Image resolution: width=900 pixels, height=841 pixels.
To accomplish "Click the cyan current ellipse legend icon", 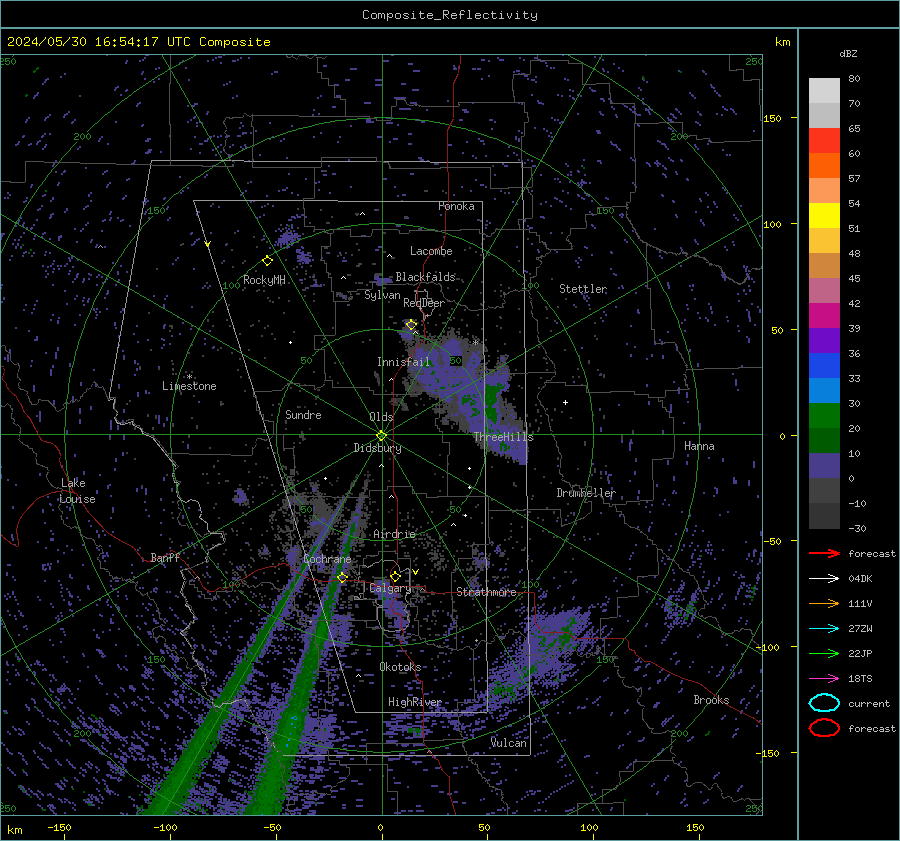I will (824, 703).
